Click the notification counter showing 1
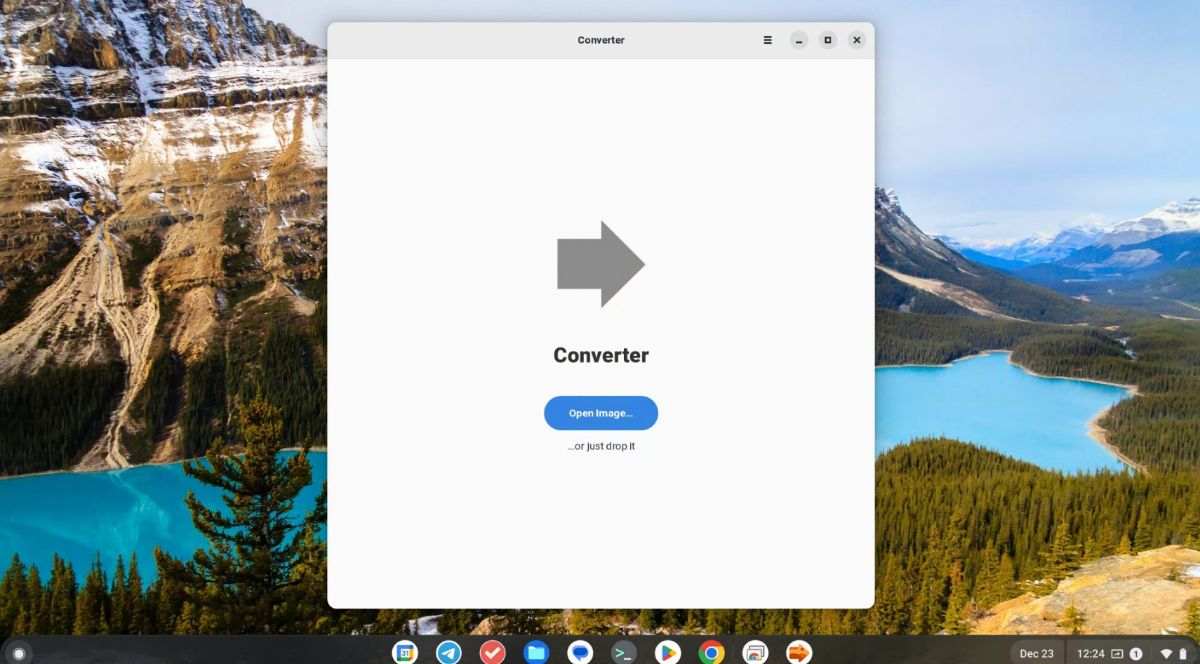Image resolution: width=1200 pixels, height=664 pixels. 1136,653
